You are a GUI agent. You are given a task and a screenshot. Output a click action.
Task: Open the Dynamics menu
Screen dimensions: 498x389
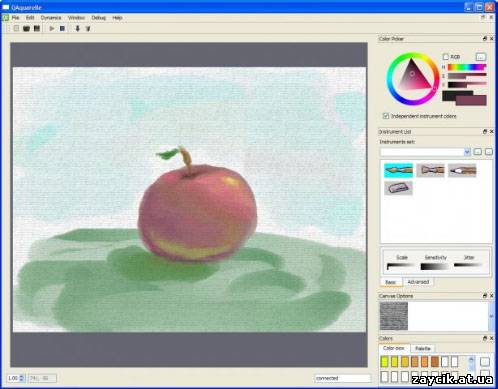(x=51, y=18)
